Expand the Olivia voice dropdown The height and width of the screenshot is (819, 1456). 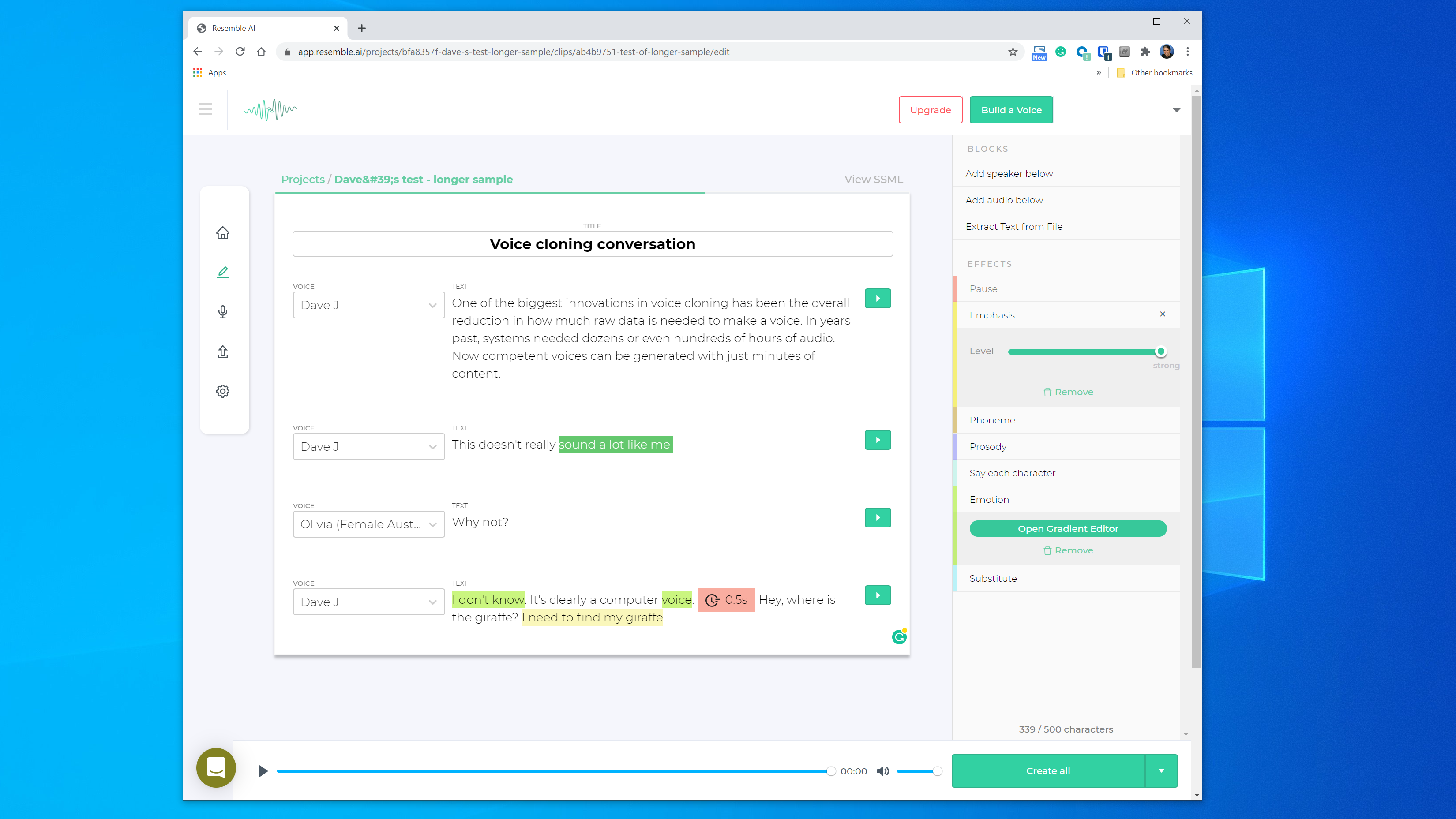click(x=368, y=524)
